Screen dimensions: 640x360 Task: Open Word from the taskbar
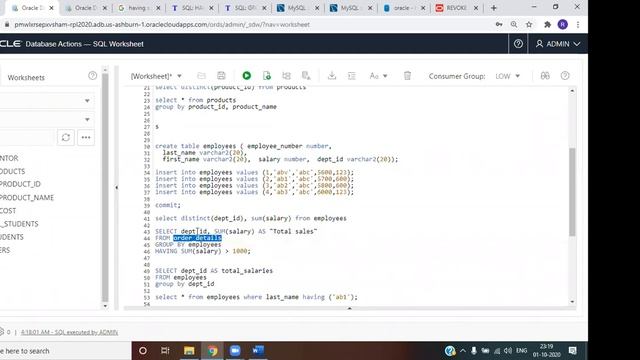click(x=258, y=351)
